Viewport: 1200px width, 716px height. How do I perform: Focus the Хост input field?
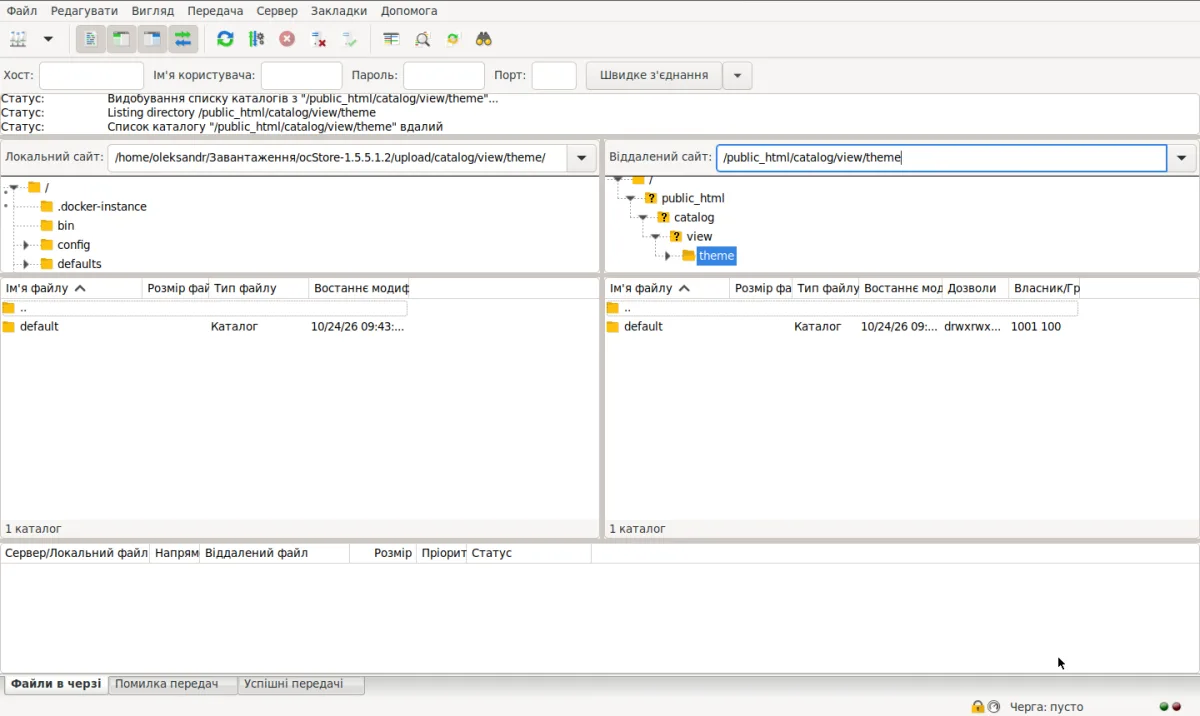(x=91, y=75)
